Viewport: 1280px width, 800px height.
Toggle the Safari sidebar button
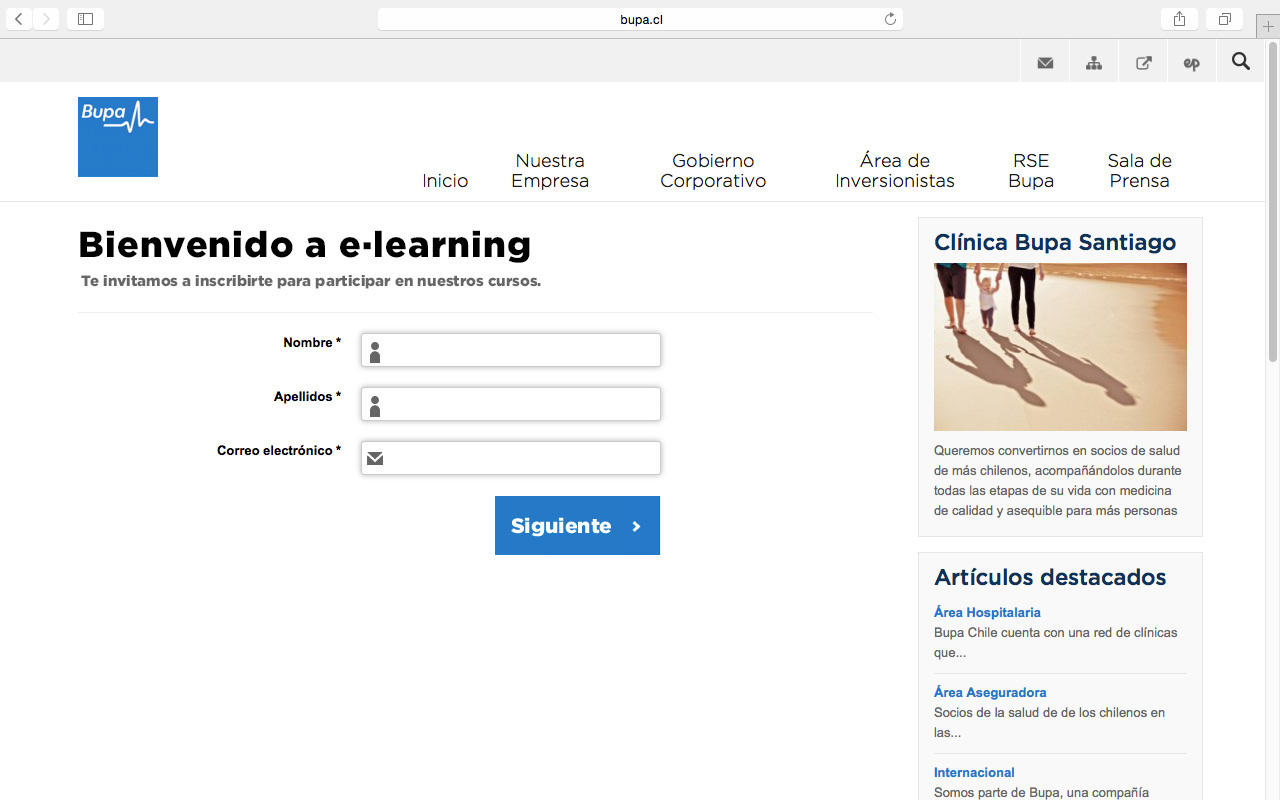coord(85,19)
